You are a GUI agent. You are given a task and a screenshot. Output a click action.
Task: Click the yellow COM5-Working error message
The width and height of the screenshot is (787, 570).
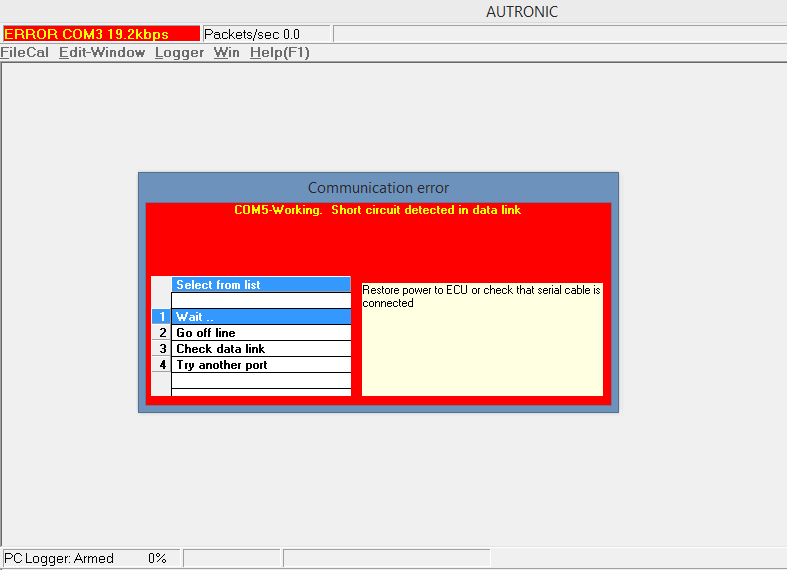point(378,211)
